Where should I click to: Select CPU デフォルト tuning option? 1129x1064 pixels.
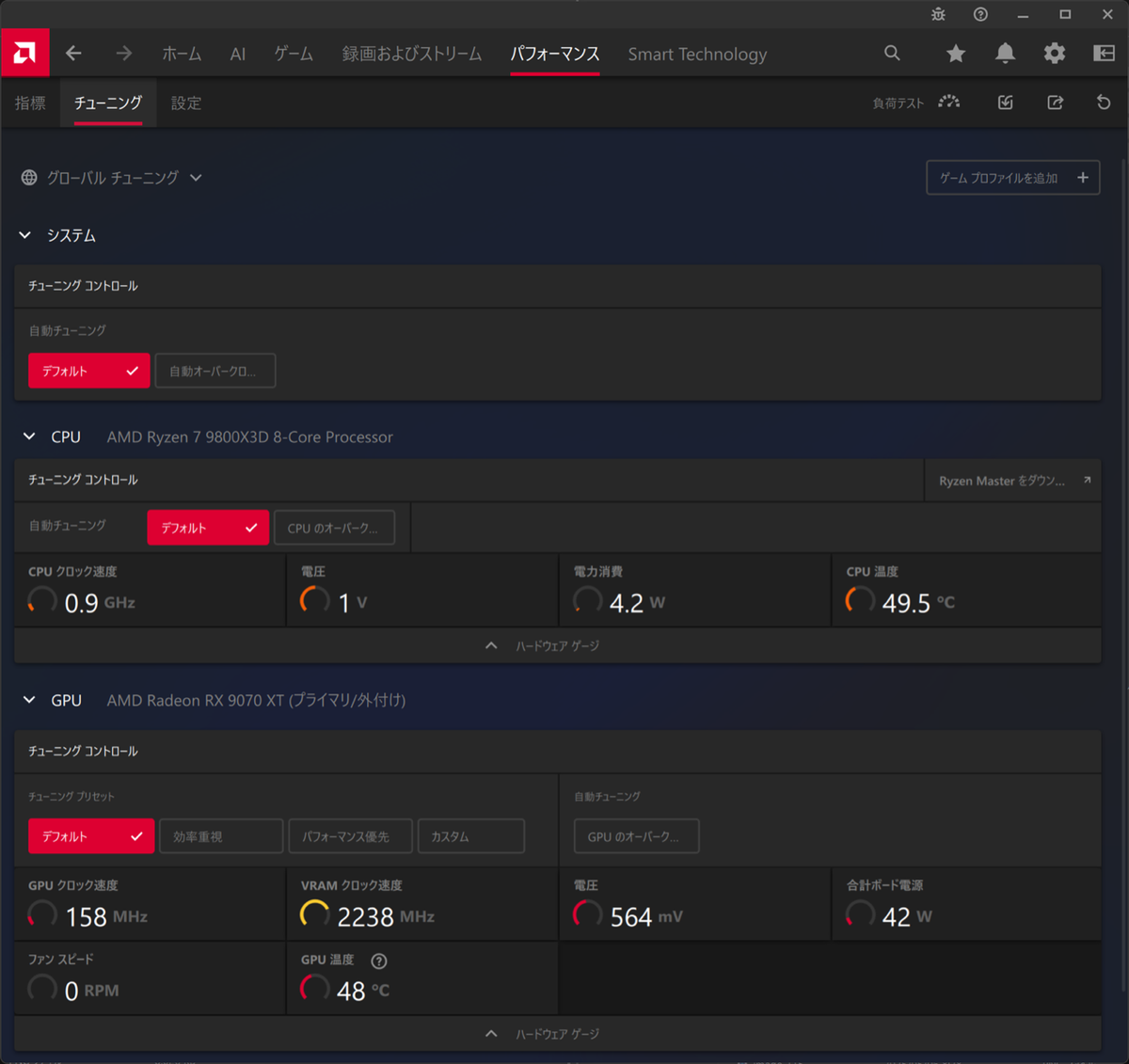[x=208, y=528]
